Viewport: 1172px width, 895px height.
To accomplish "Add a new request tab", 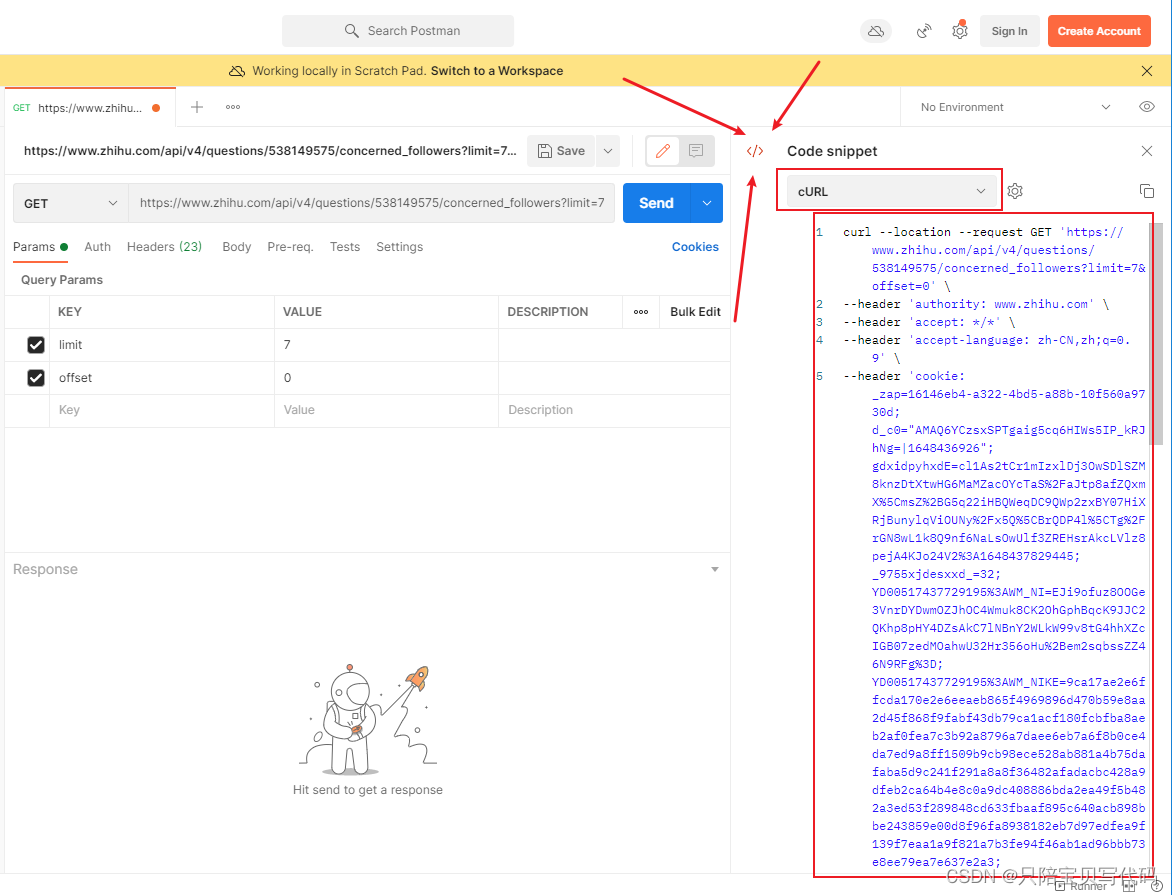I will [197, 107].
